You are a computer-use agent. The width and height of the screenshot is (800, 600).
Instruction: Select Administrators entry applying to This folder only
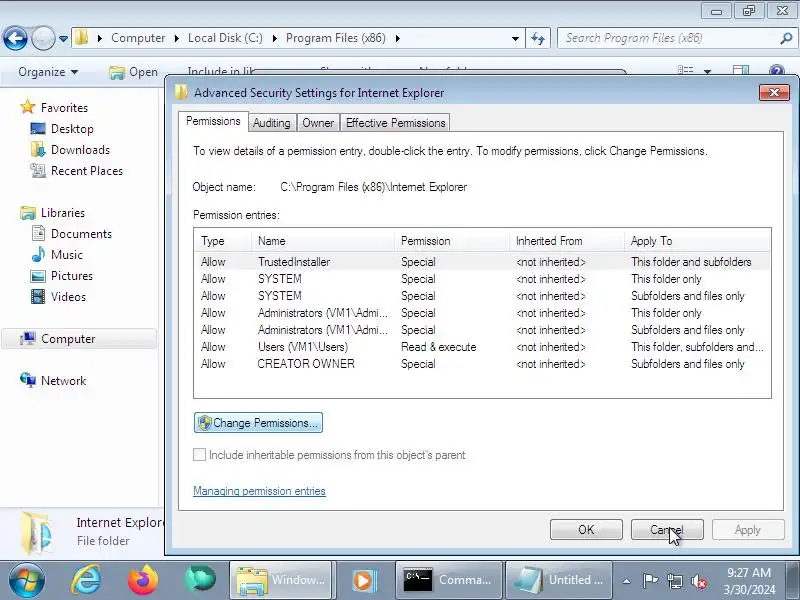(482, 313)
